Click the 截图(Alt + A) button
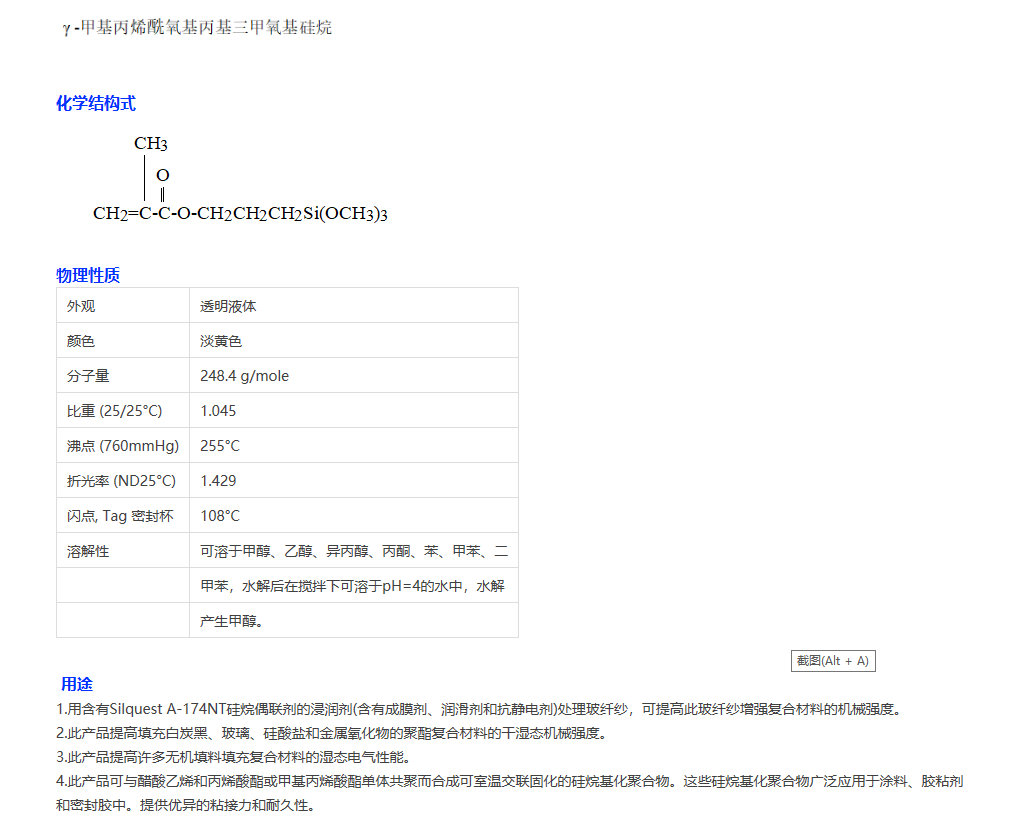This screenshot has height=830, width=1029. pos(833,660)
